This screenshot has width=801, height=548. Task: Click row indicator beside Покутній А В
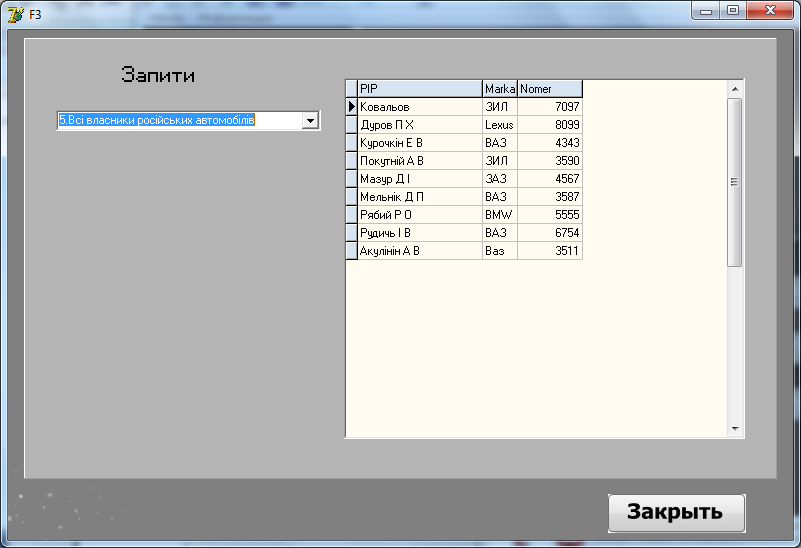351,161
